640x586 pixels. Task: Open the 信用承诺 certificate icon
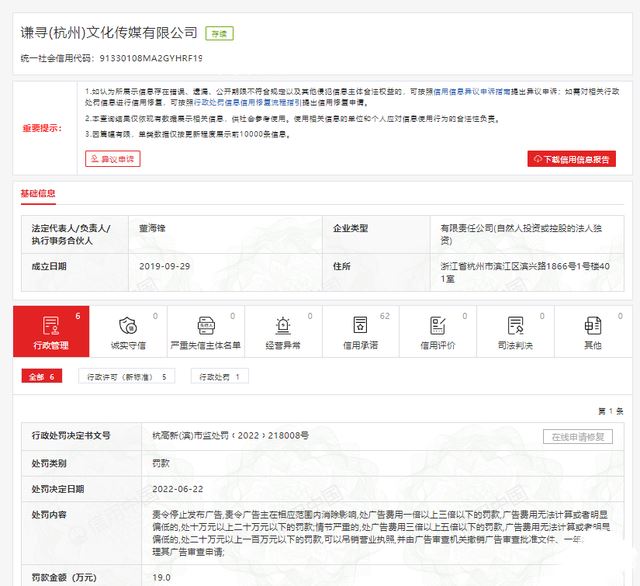pos(360,326)
